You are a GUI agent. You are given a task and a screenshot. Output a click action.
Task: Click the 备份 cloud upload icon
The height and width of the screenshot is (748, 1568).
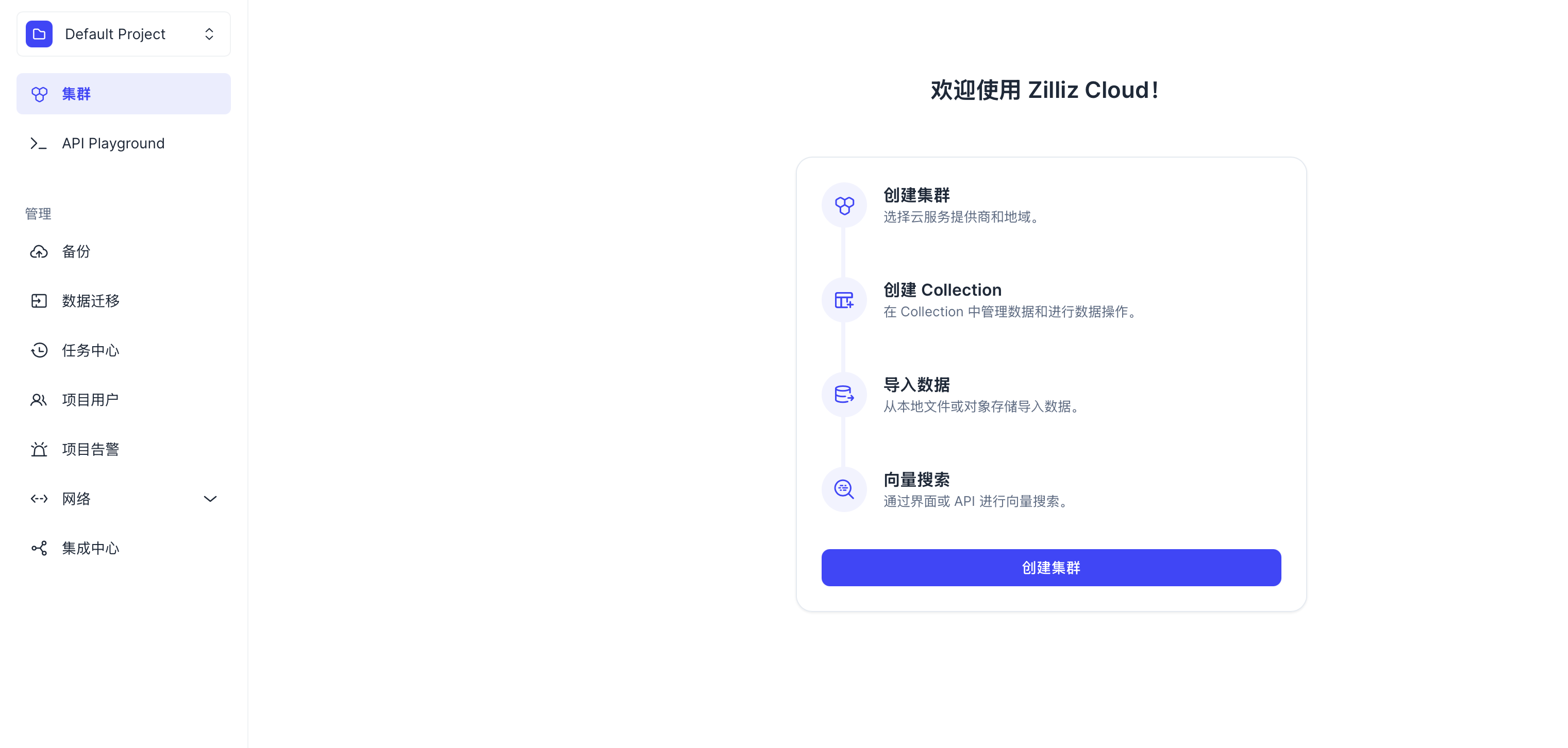(x=39, y=252)
